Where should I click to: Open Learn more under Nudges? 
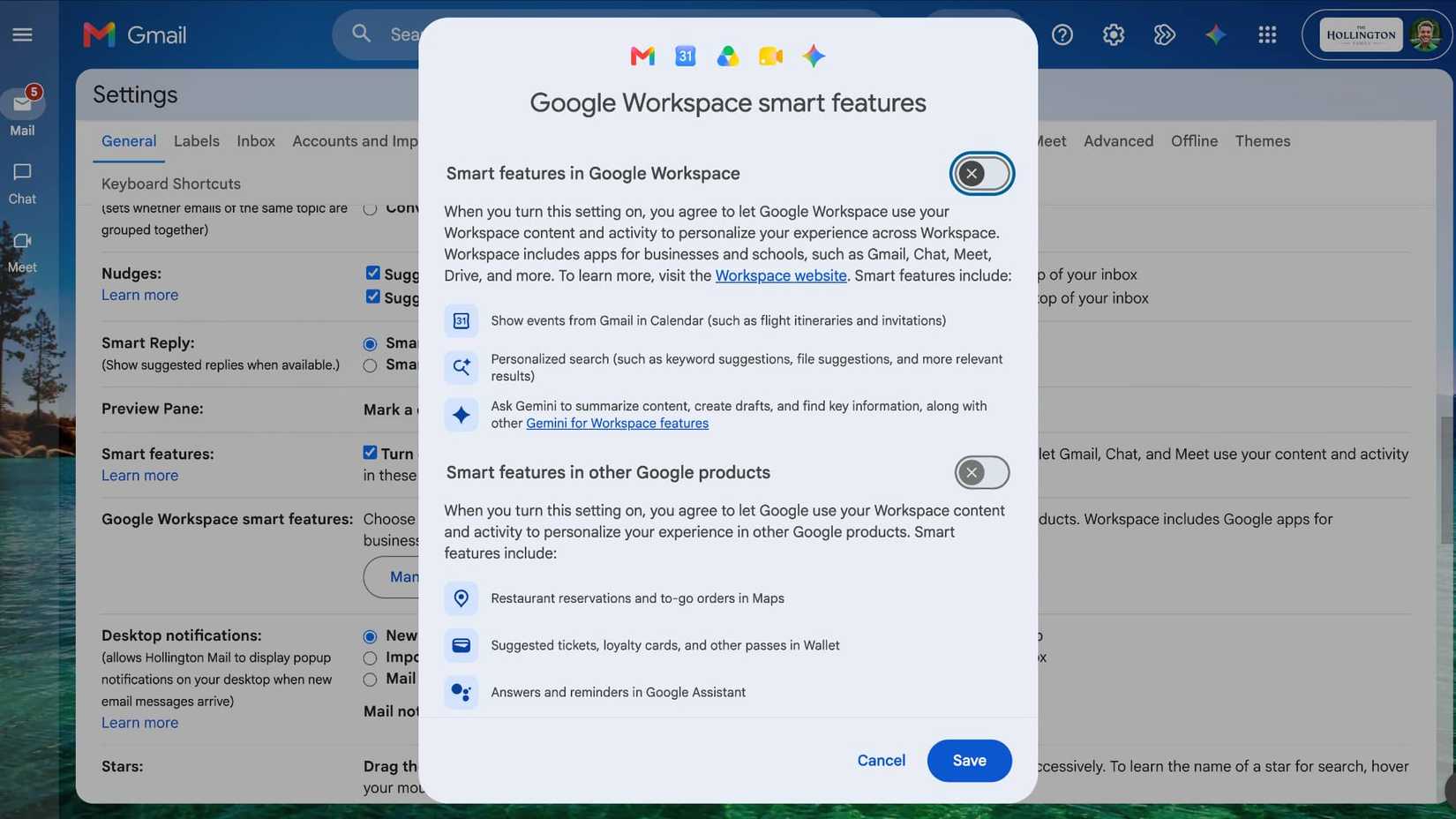[x=139, y=295]
